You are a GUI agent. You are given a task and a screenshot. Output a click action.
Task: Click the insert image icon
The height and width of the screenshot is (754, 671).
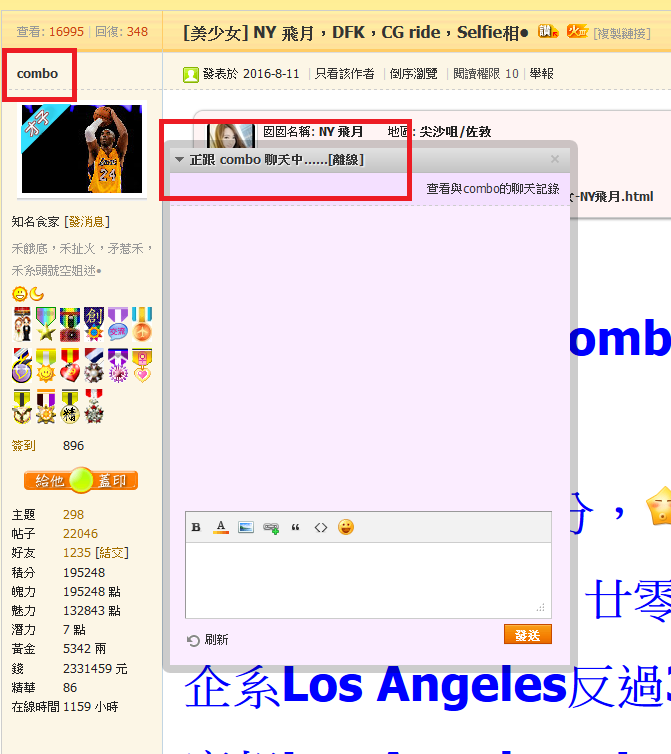coord(246,527)
